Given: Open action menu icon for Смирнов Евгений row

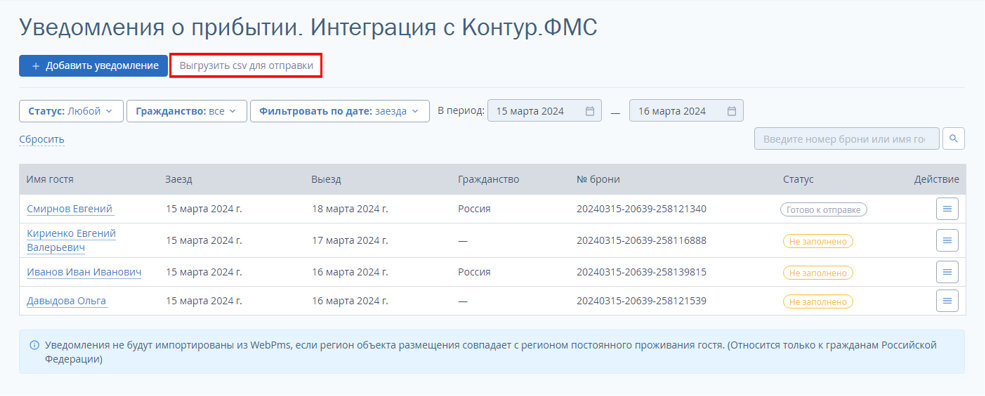Looking at the screenshot, I should [947, 209].
